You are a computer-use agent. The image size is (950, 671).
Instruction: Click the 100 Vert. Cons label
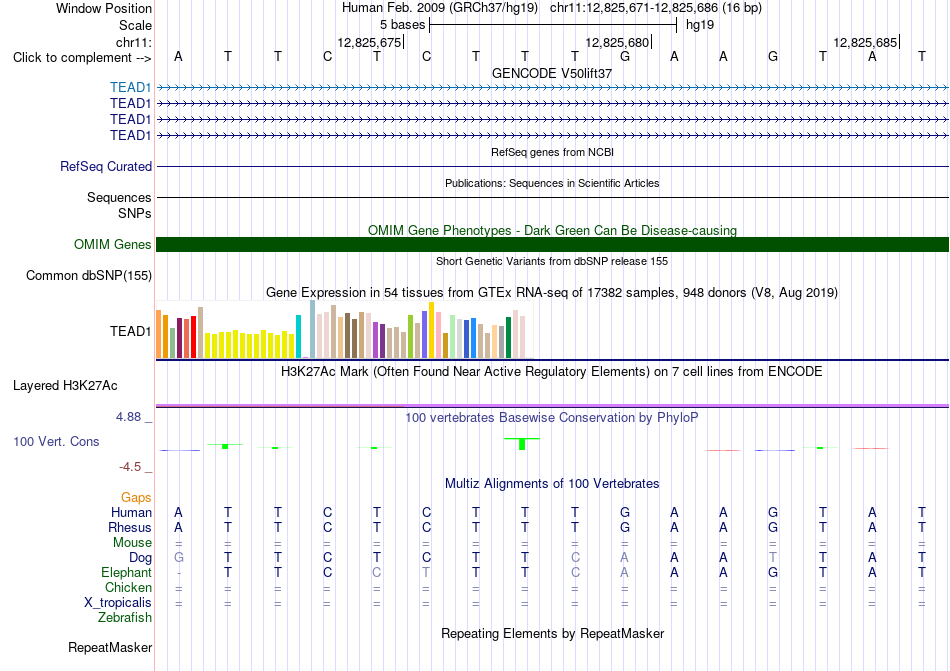[x=56, y=441]
